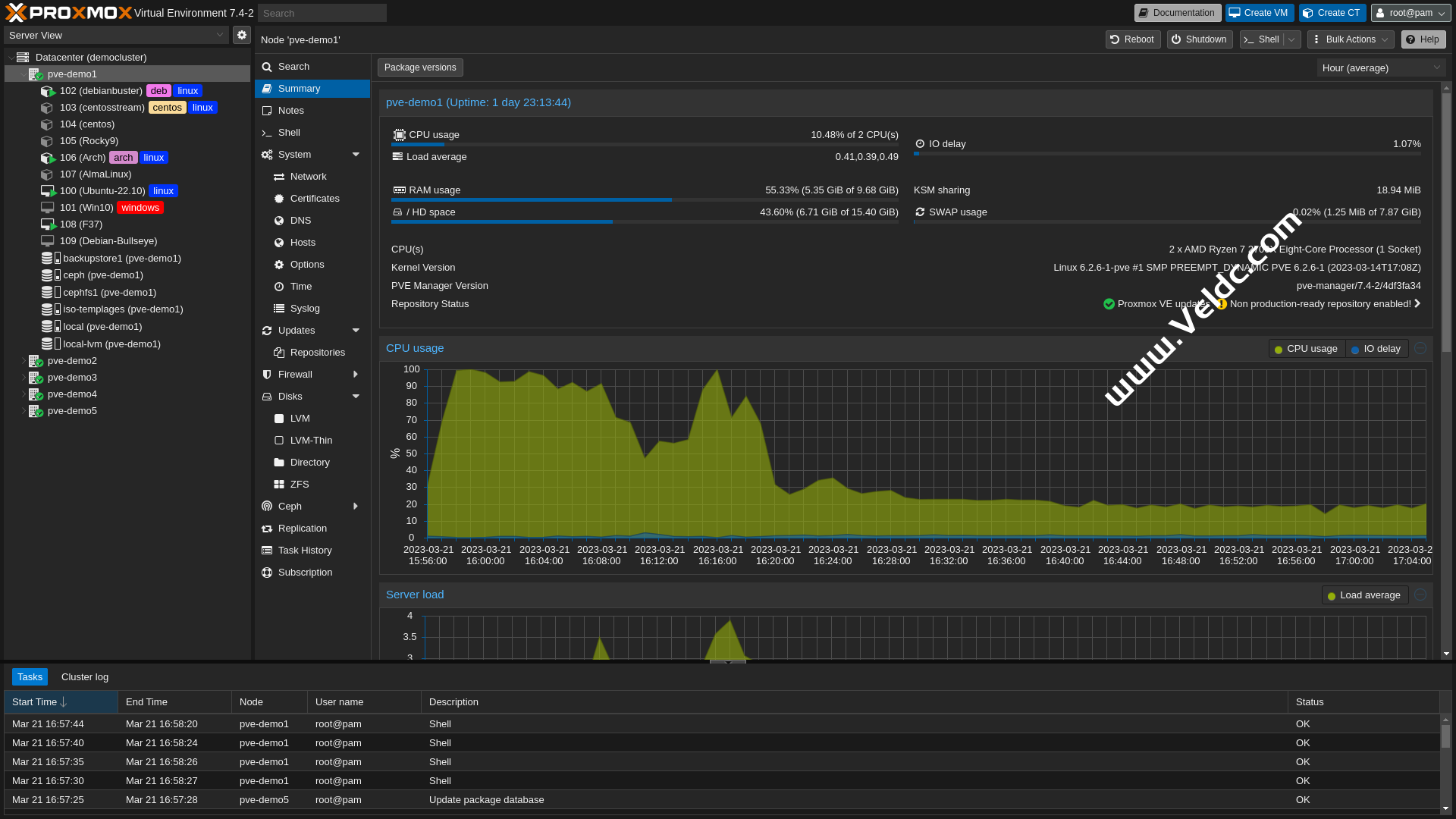Switch to the Cluster log tab
Image resolution: width=1456 pixels, height=819 pixels.
coord(85,677)
